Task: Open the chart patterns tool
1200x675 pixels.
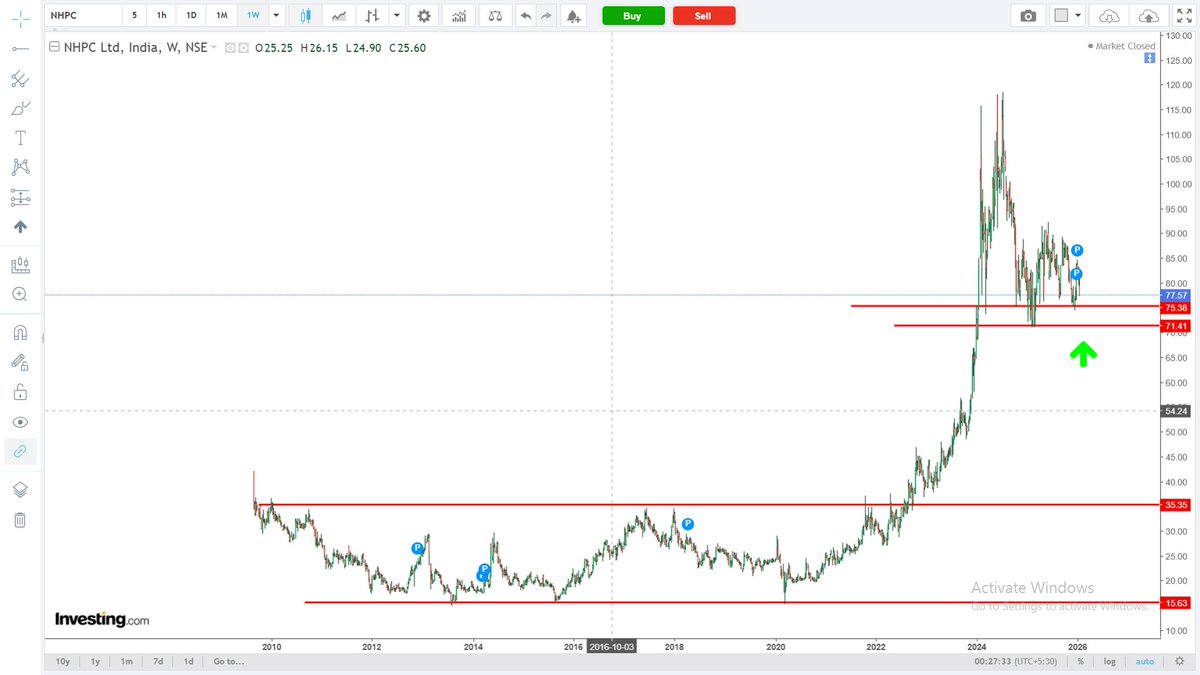Action: tap(20, 167)
